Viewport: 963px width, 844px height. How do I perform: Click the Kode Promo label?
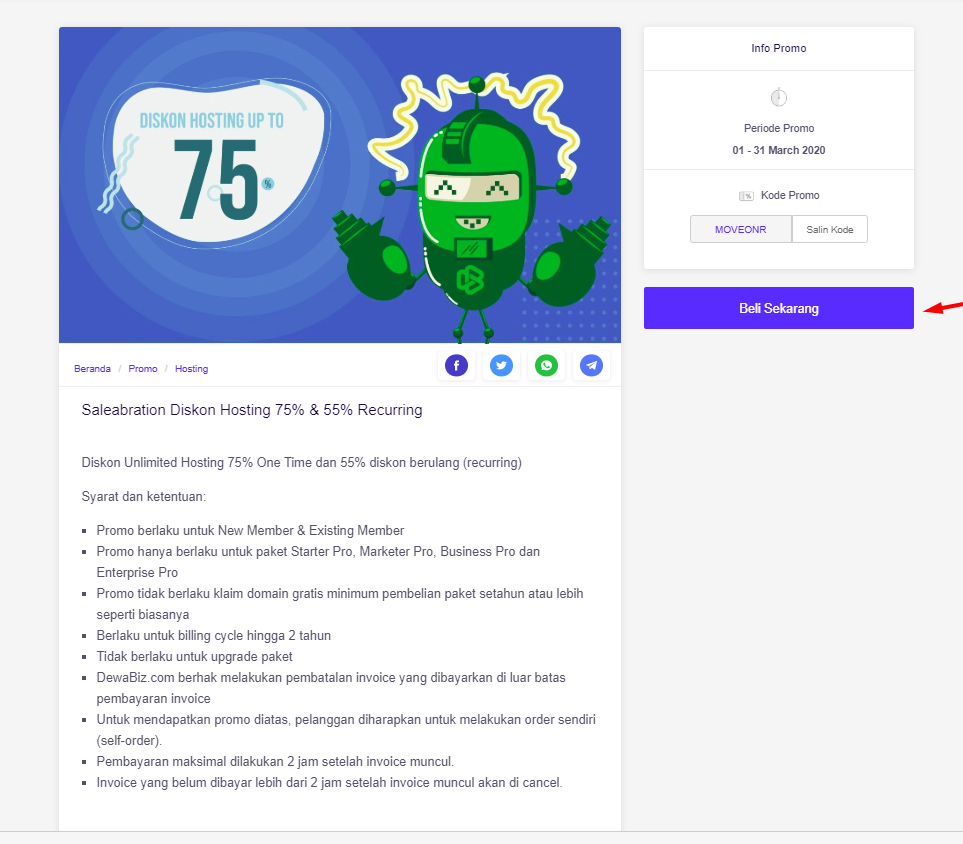(790, 195)
